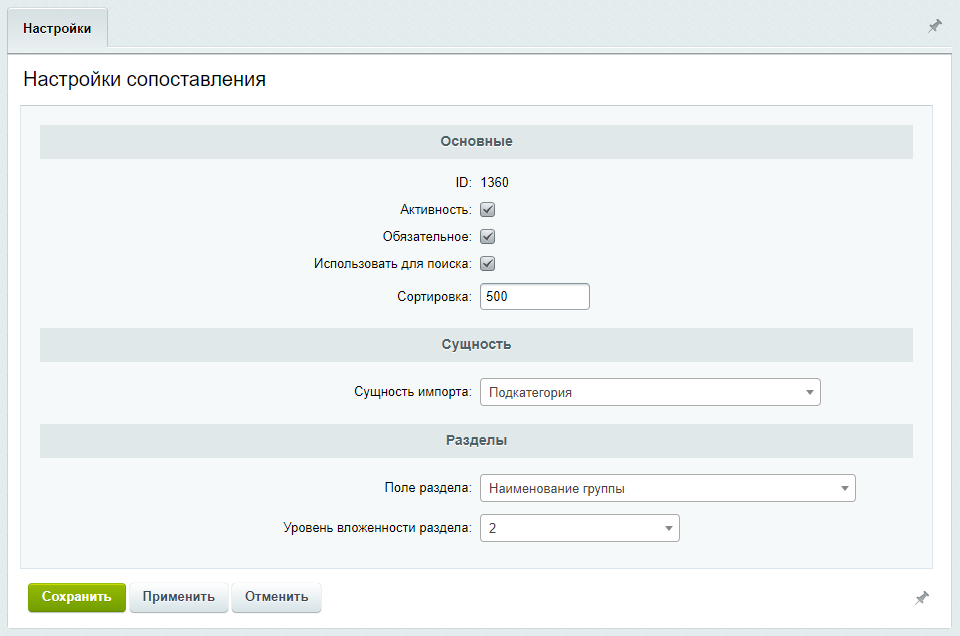
Task: Click the Основные section header
Action: point(476,141)
